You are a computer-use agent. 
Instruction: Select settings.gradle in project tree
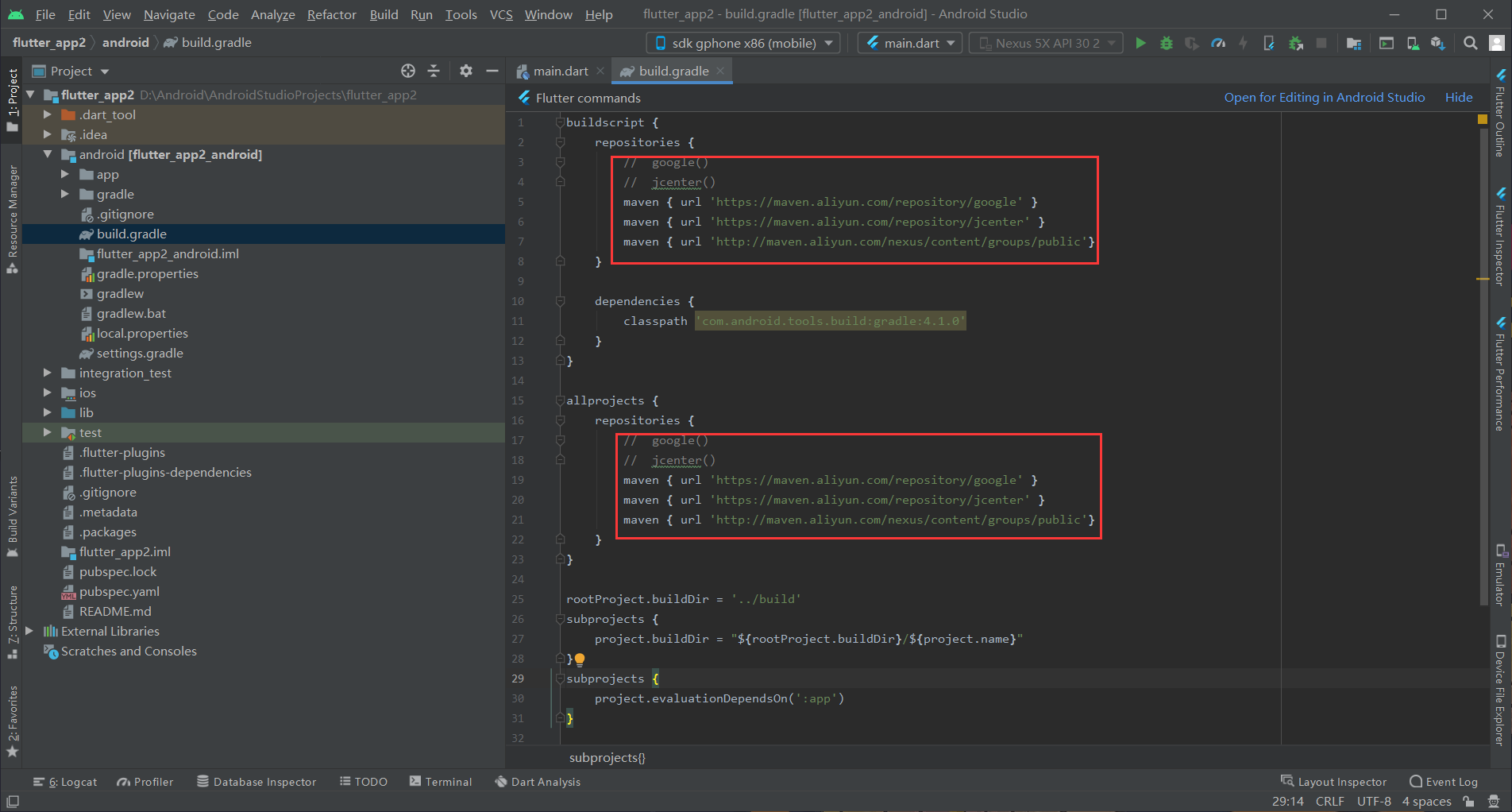click(140, 353)
